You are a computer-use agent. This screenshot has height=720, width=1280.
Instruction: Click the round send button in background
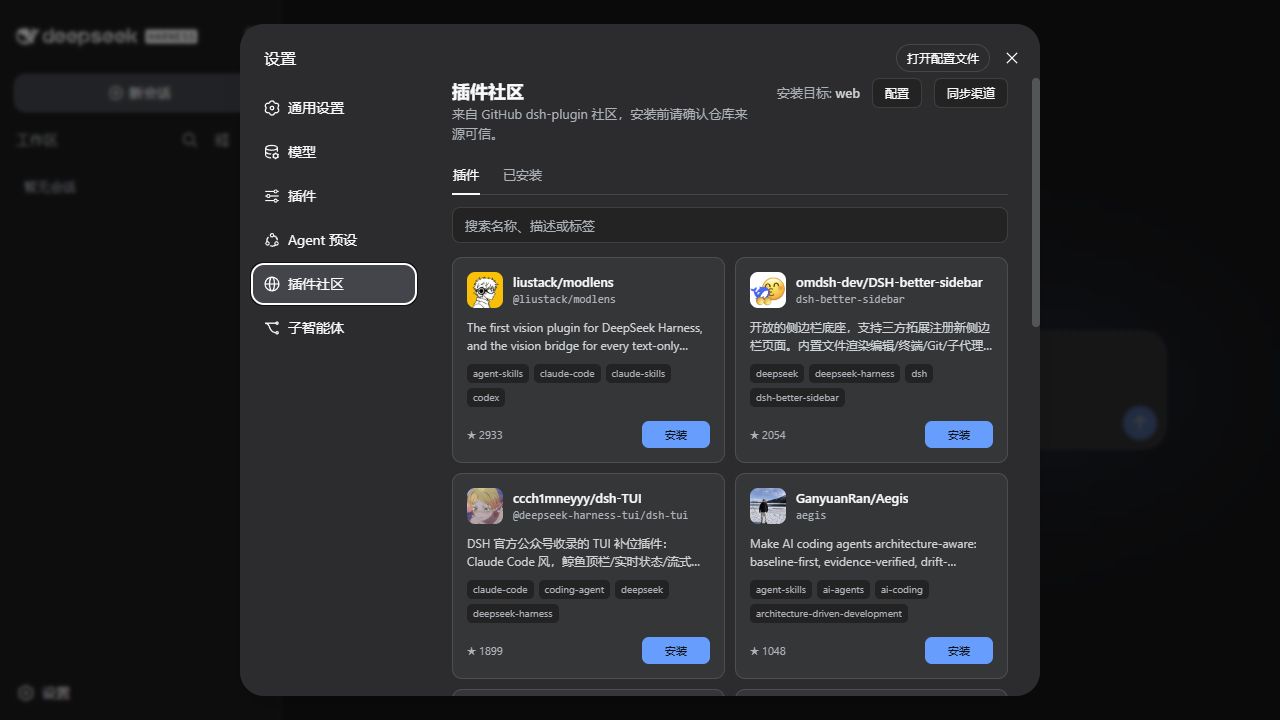(x=1140, y=423)
